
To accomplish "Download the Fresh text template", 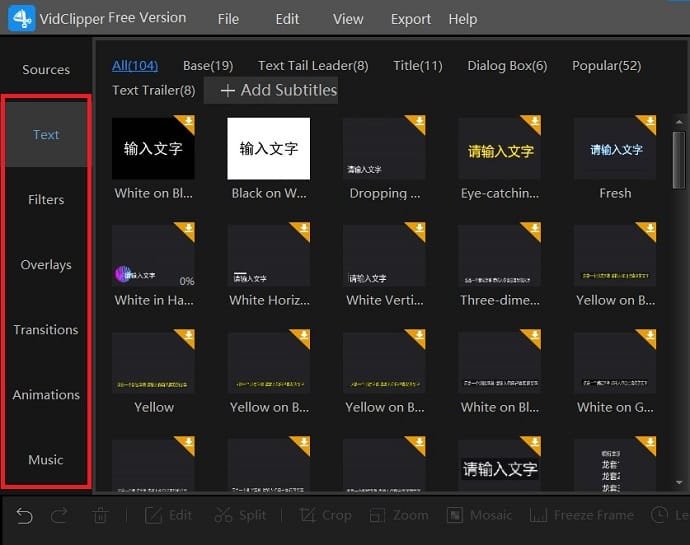I will coord(650,121).
